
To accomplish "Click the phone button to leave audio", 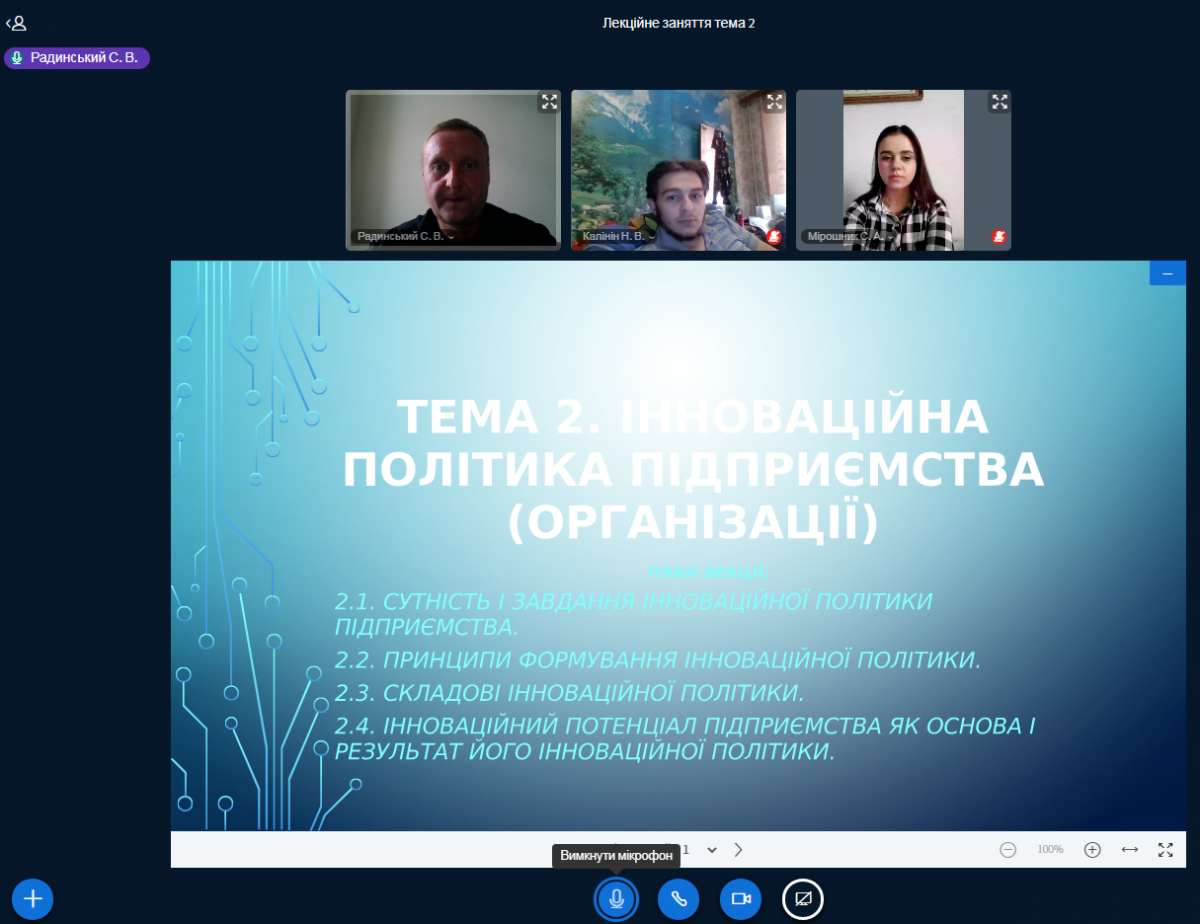I will click(678, 899).
